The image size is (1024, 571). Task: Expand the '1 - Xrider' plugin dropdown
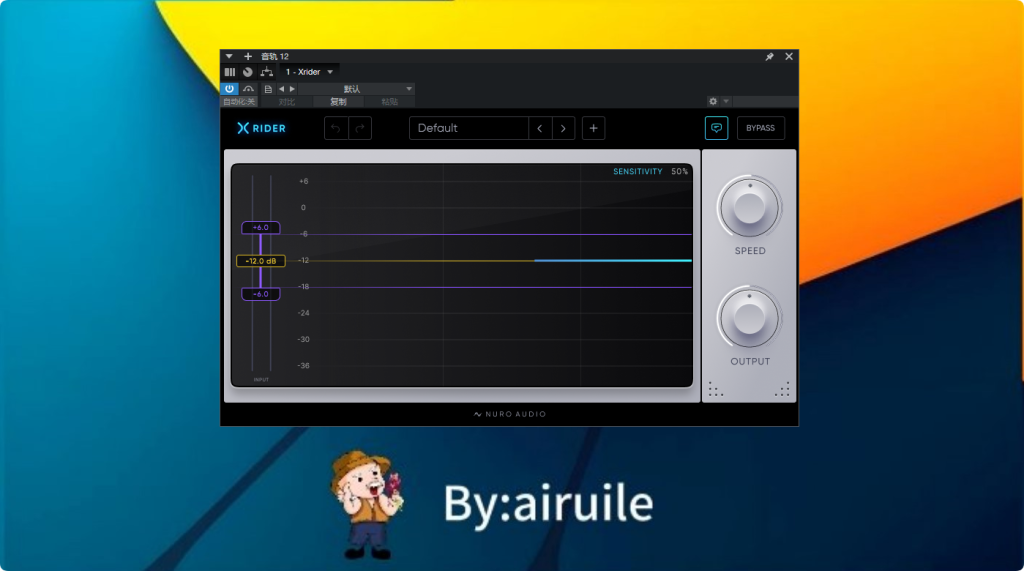pos(310,72)
